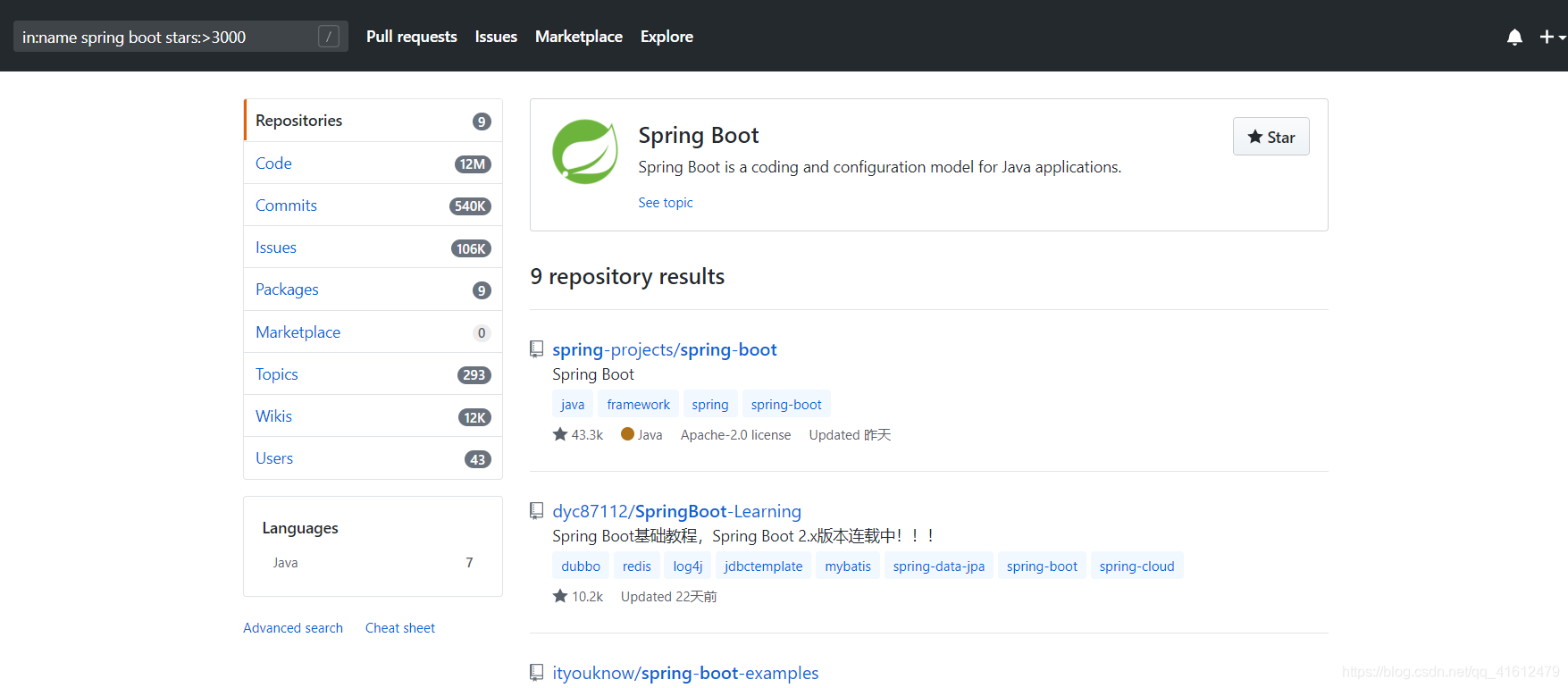Focus the search field with in:name query
1568x688 pixels.
(x=180, y=37)
